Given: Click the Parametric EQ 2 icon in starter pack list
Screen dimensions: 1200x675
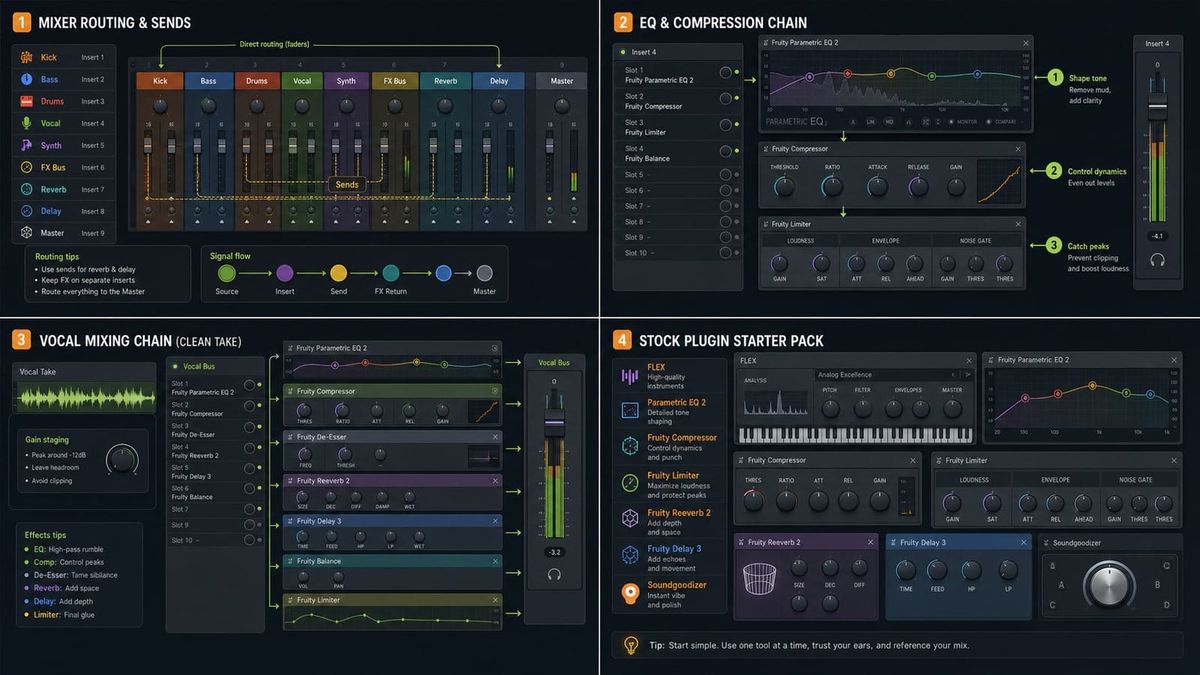Looking at the screenshot, I should point(630,410).
